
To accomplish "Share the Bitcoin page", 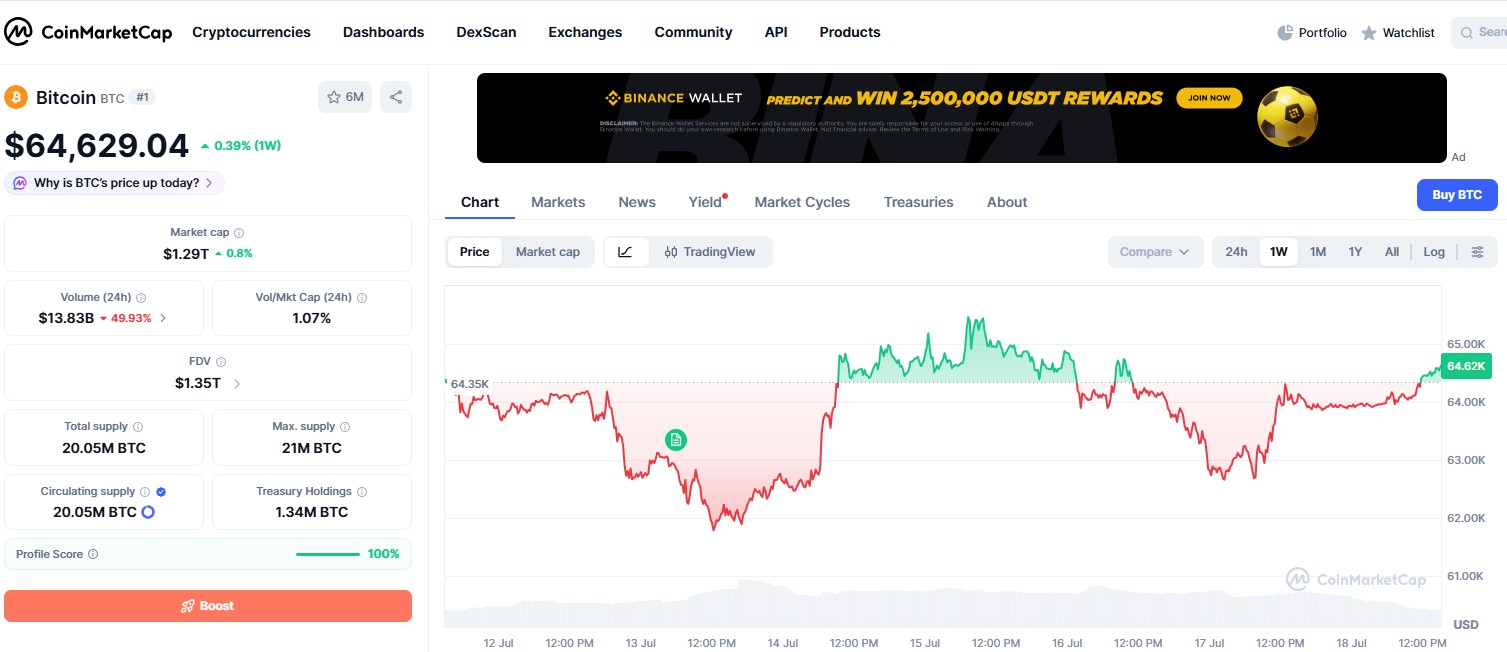I will (x=396, y=97).
